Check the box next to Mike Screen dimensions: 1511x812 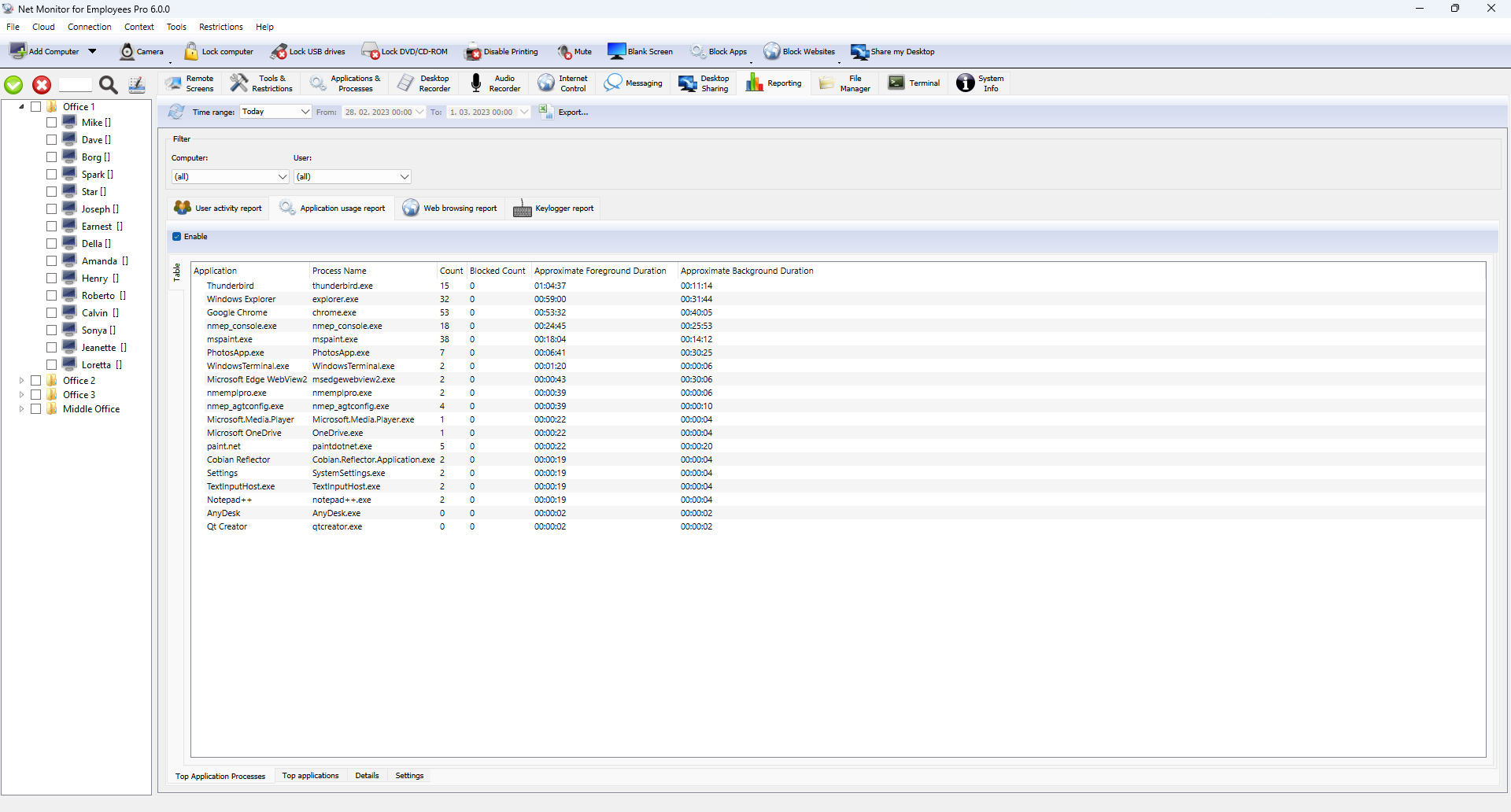(51, 123)
